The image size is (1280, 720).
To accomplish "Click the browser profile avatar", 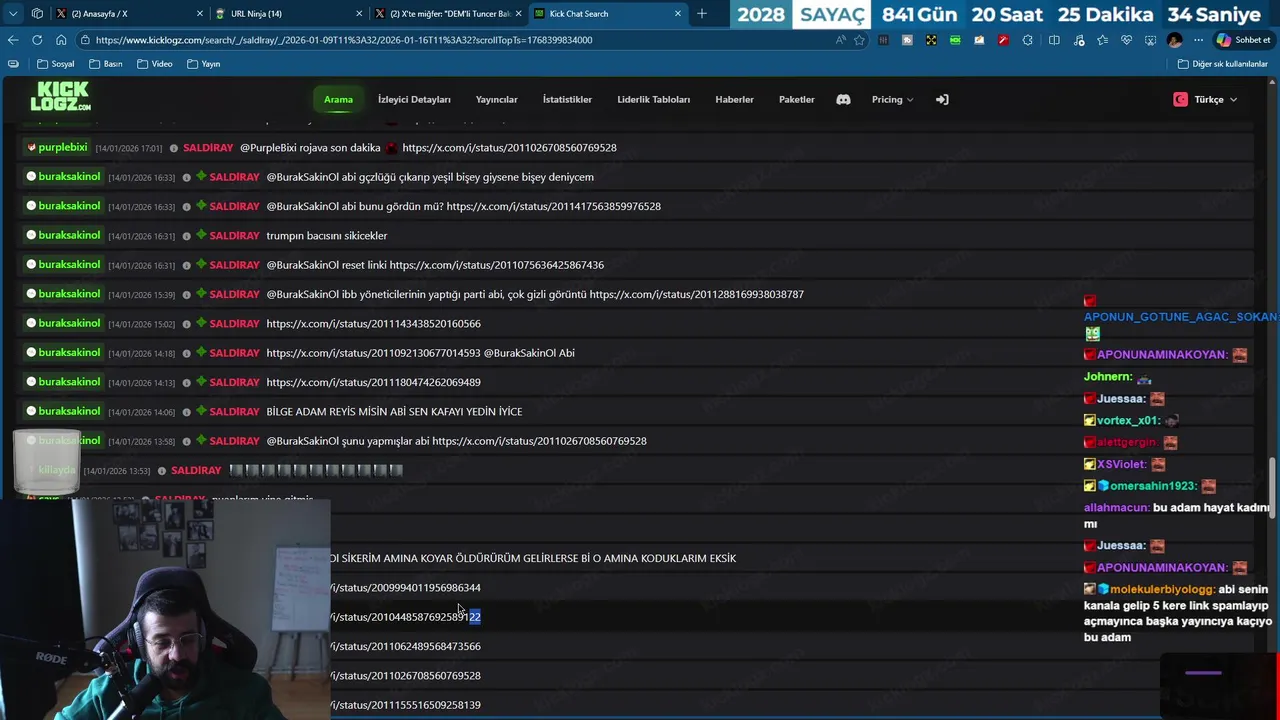I will pyautogui.click(x=1174, y=40).
